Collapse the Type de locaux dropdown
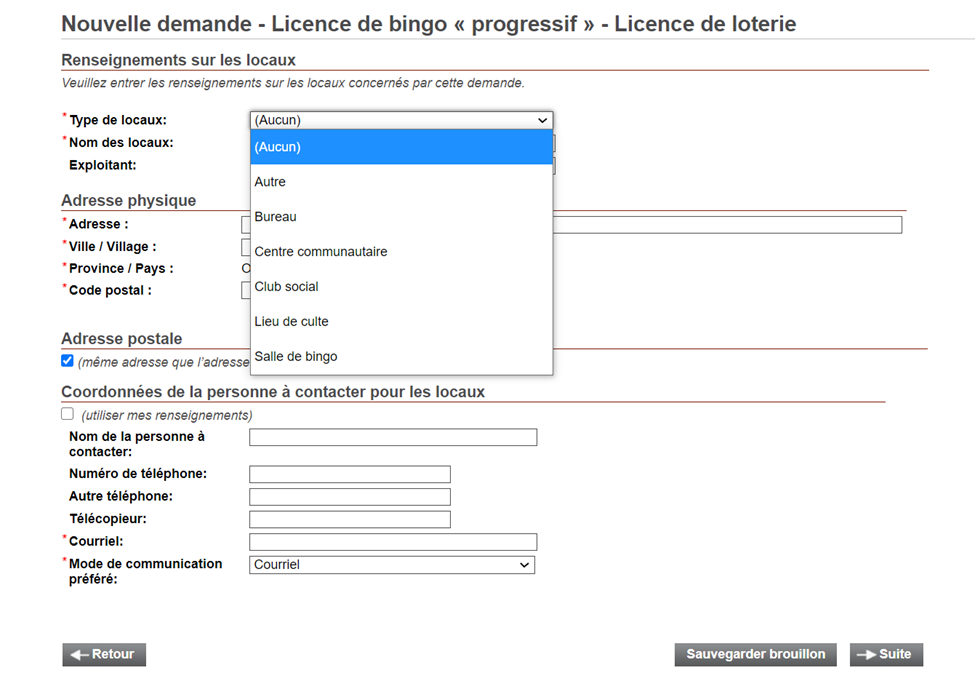Viewport: 975px width, 689px height. coord(401,120)
